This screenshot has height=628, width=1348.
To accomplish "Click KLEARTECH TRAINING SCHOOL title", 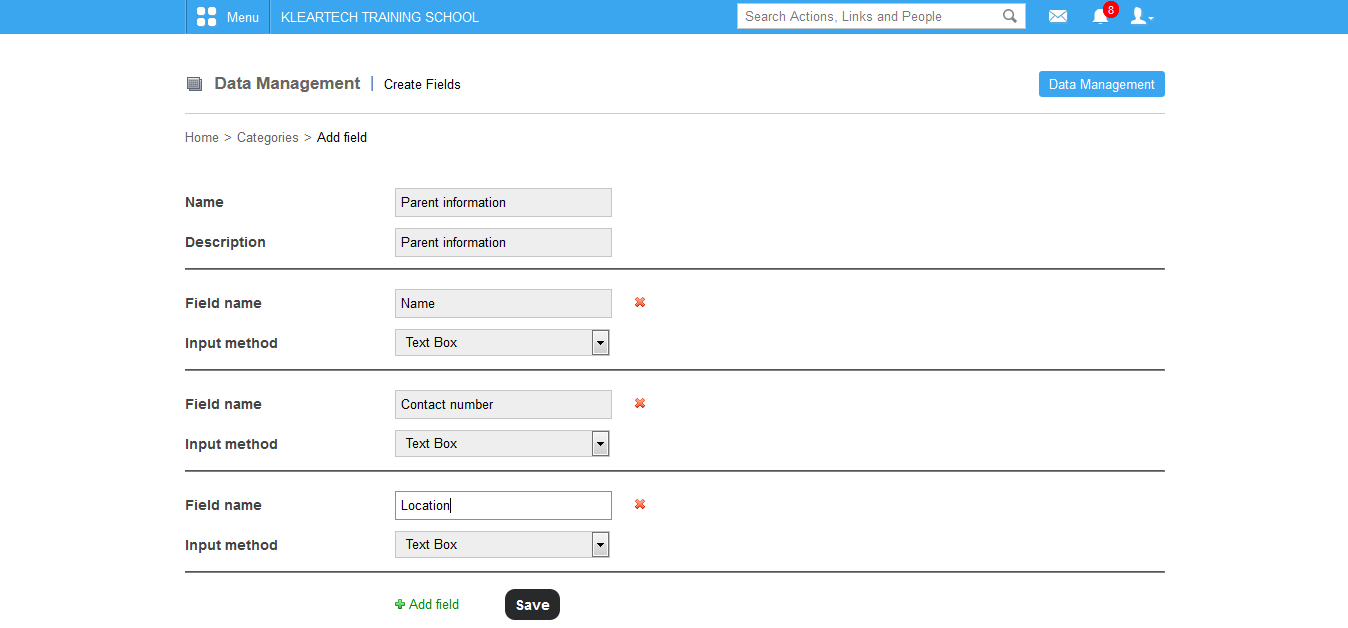I will pos(380,17).
